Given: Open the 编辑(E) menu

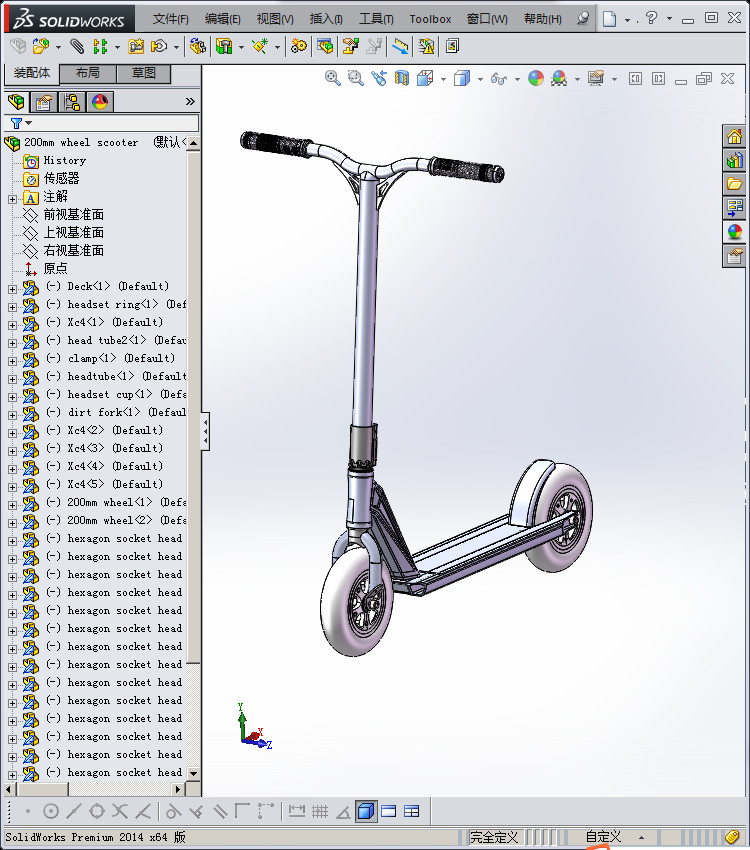Looking at the screenshot, I should tap(222, 19).
